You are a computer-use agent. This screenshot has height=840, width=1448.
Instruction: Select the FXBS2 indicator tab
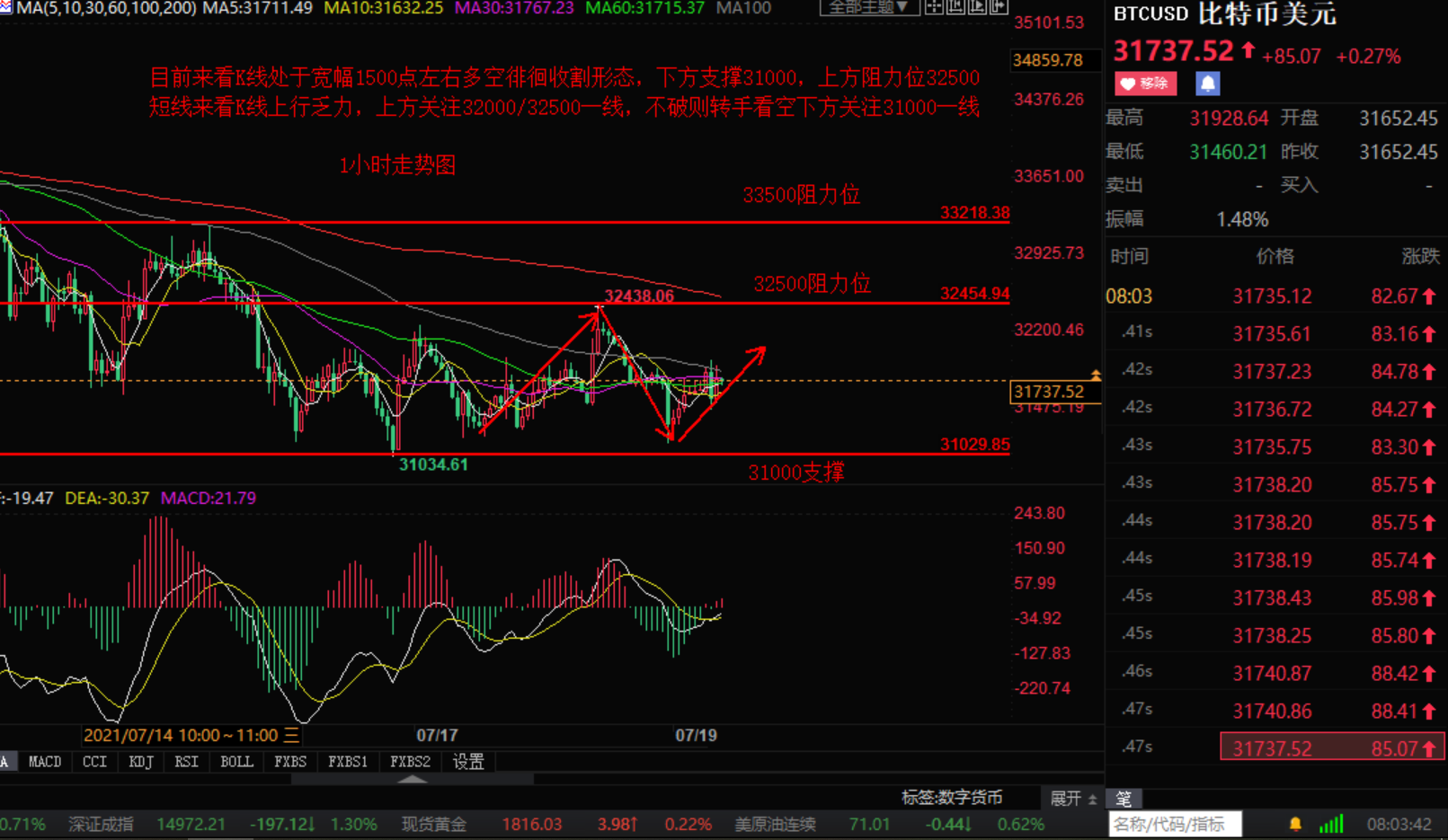tap(410, 762)
